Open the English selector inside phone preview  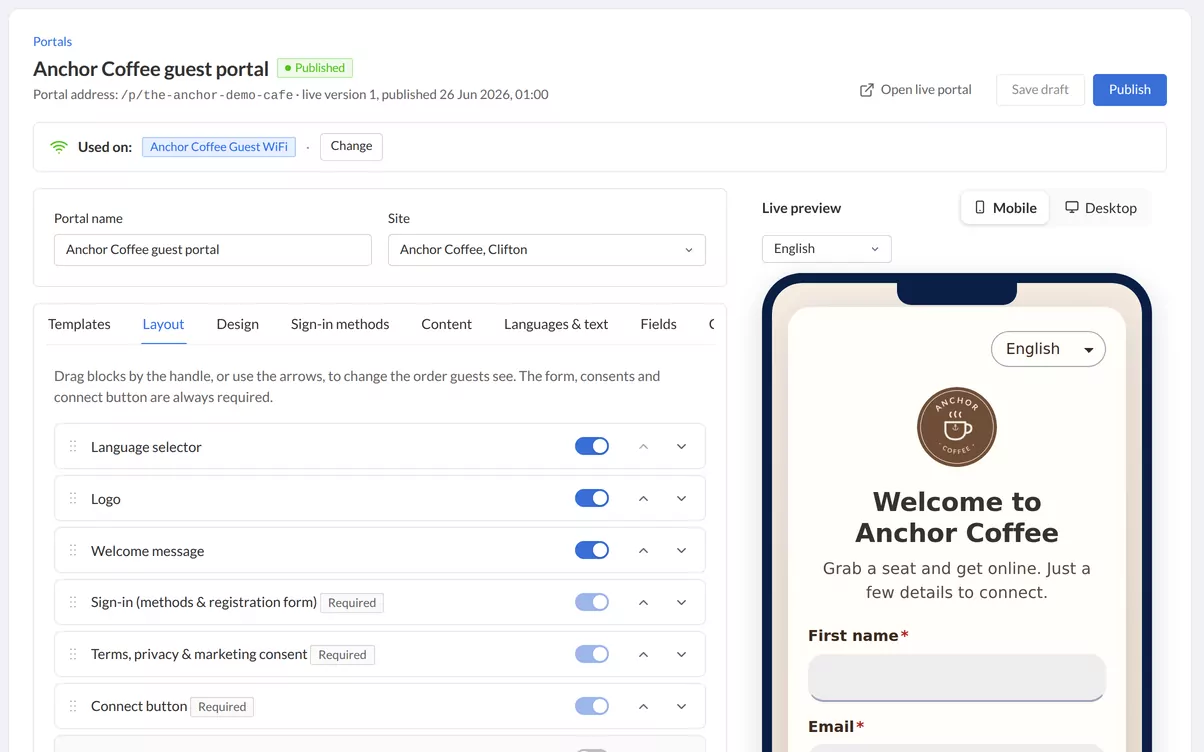click(1048, 349)
